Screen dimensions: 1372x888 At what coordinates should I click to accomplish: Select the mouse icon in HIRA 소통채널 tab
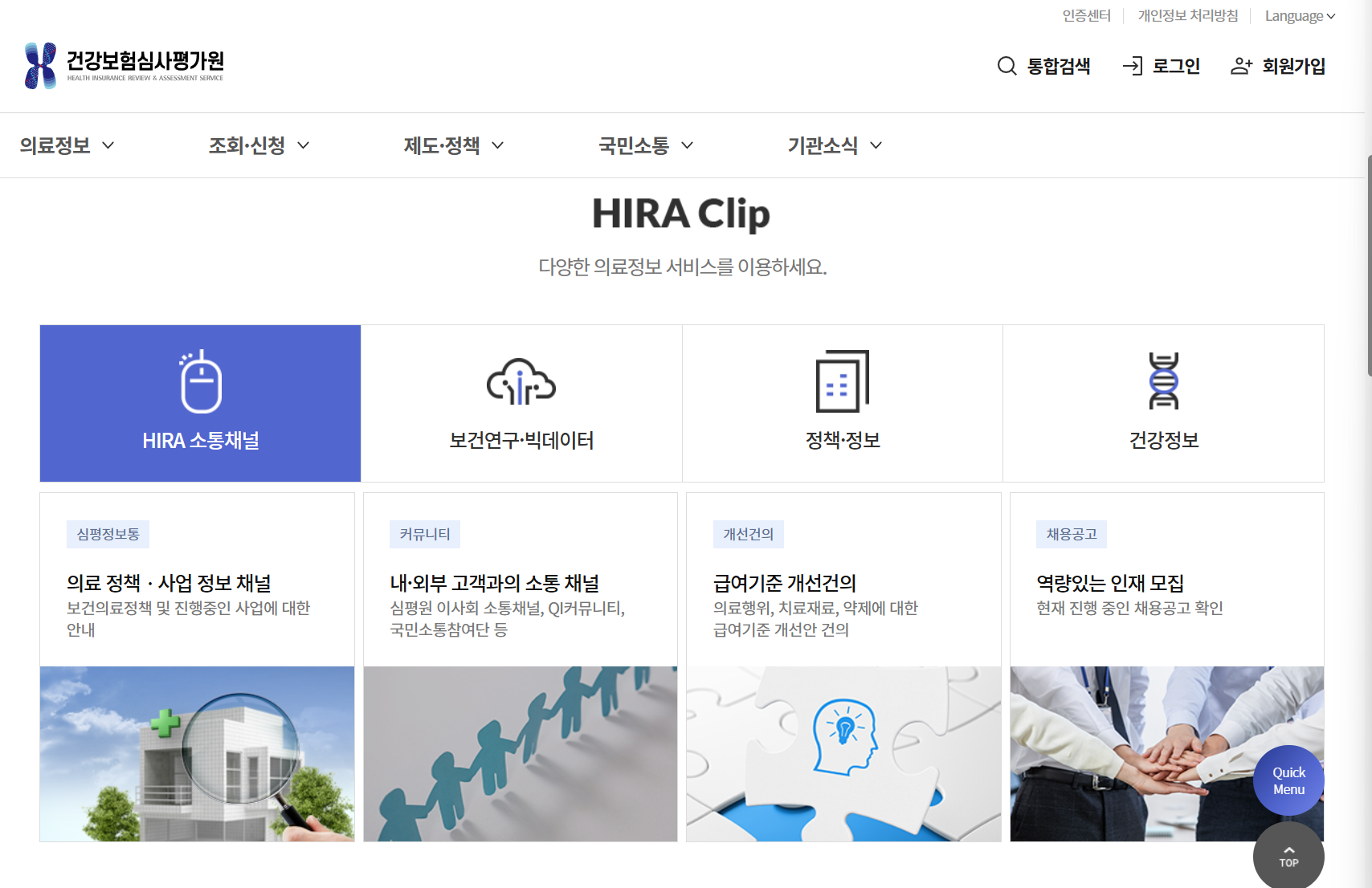[x=200, y=381]
